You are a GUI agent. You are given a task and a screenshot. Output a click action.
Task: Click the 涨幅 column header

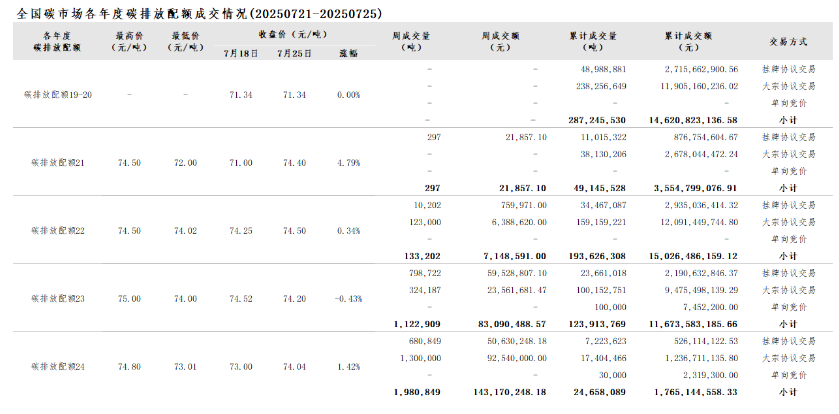click(x=348, y=53)
